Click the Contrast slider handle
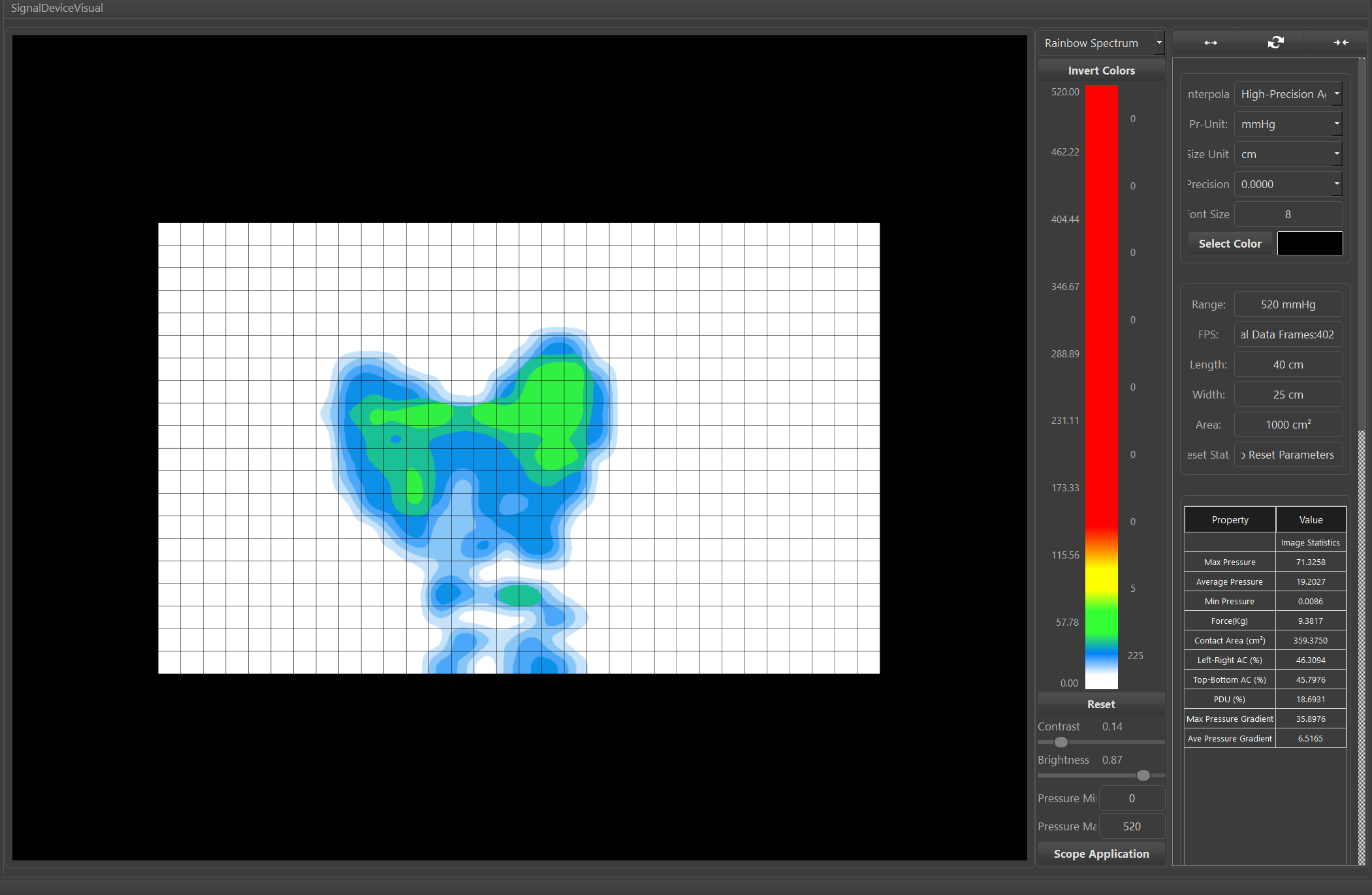 point(1061,742)
